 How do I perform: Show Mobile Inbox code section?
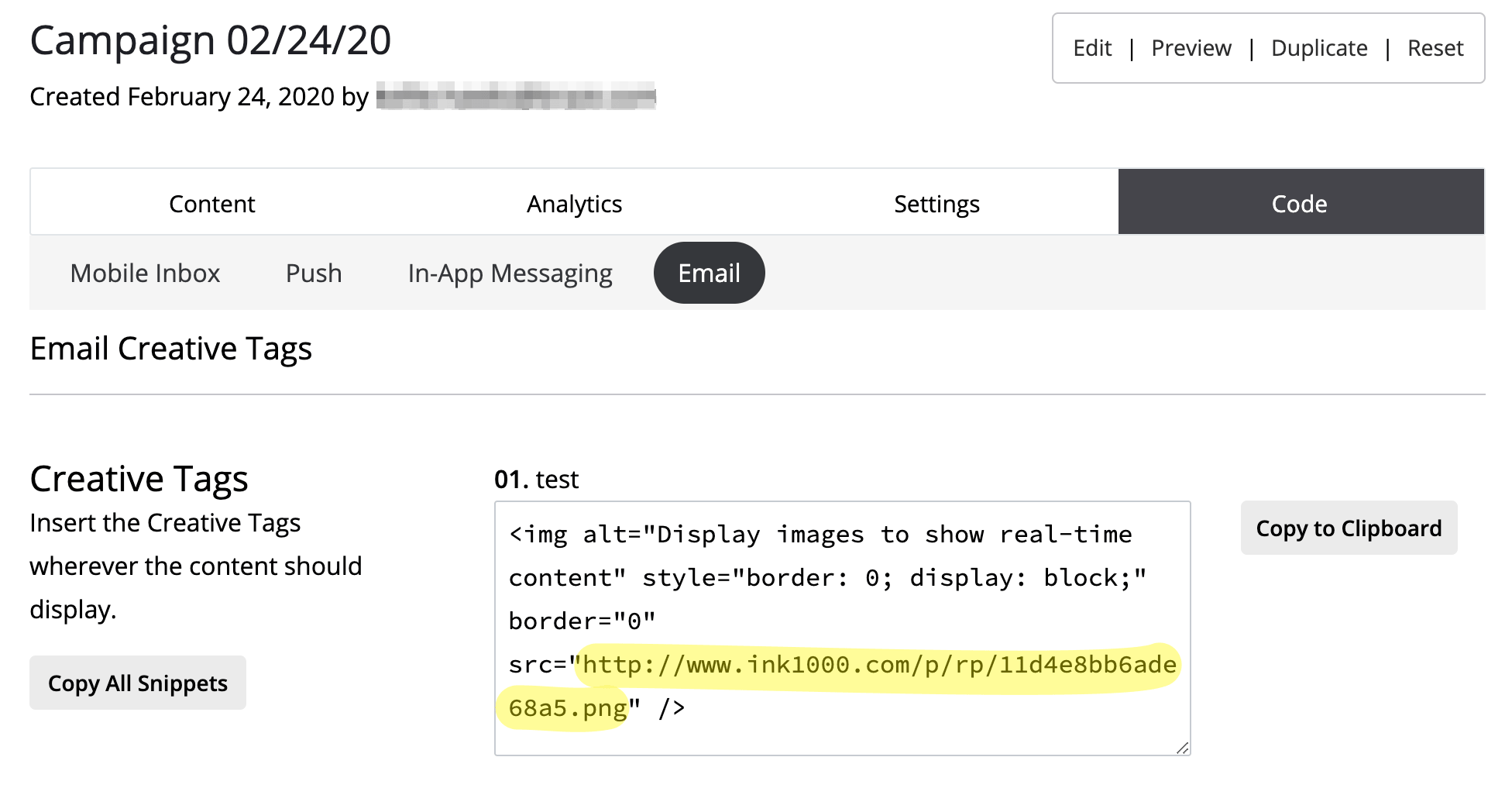click(x=145, y=274)
